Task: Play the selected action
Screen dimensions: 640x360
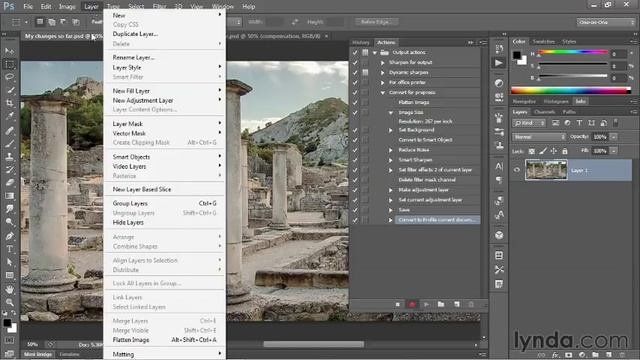Action: [427, 304]
